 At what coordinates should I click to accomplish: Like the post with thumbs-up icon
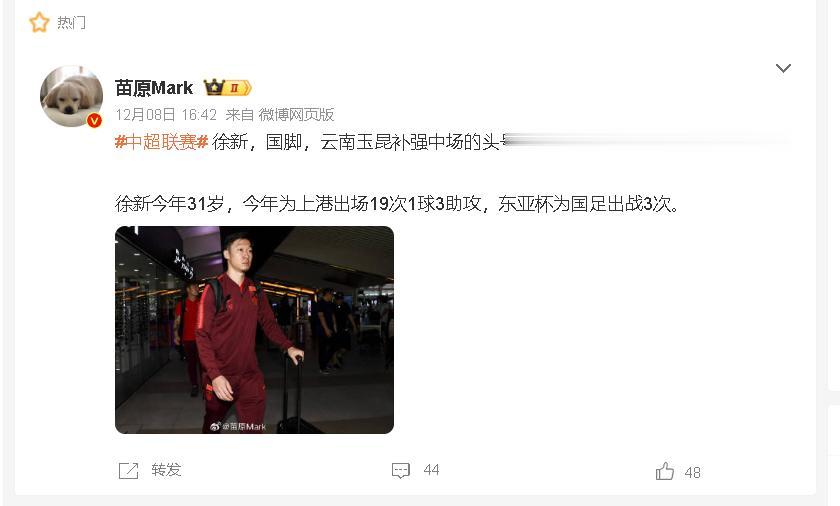665,471
